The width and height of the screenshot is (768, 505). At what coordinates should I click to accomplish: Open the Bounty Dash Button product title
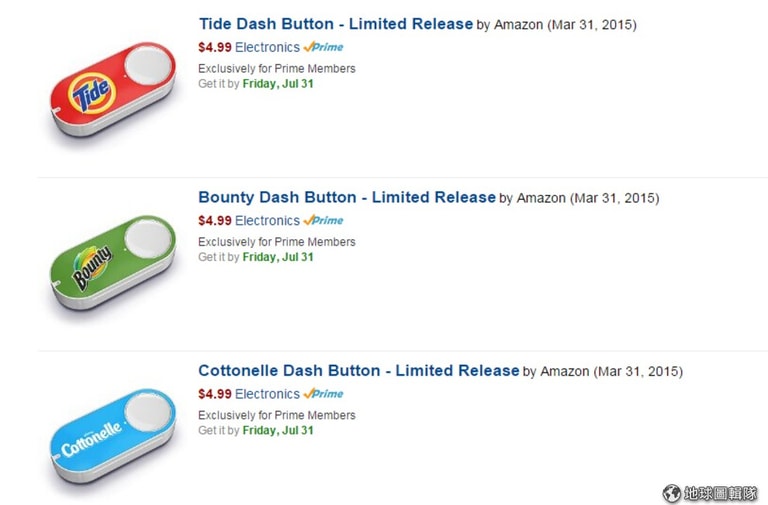[x=346, y=197]
